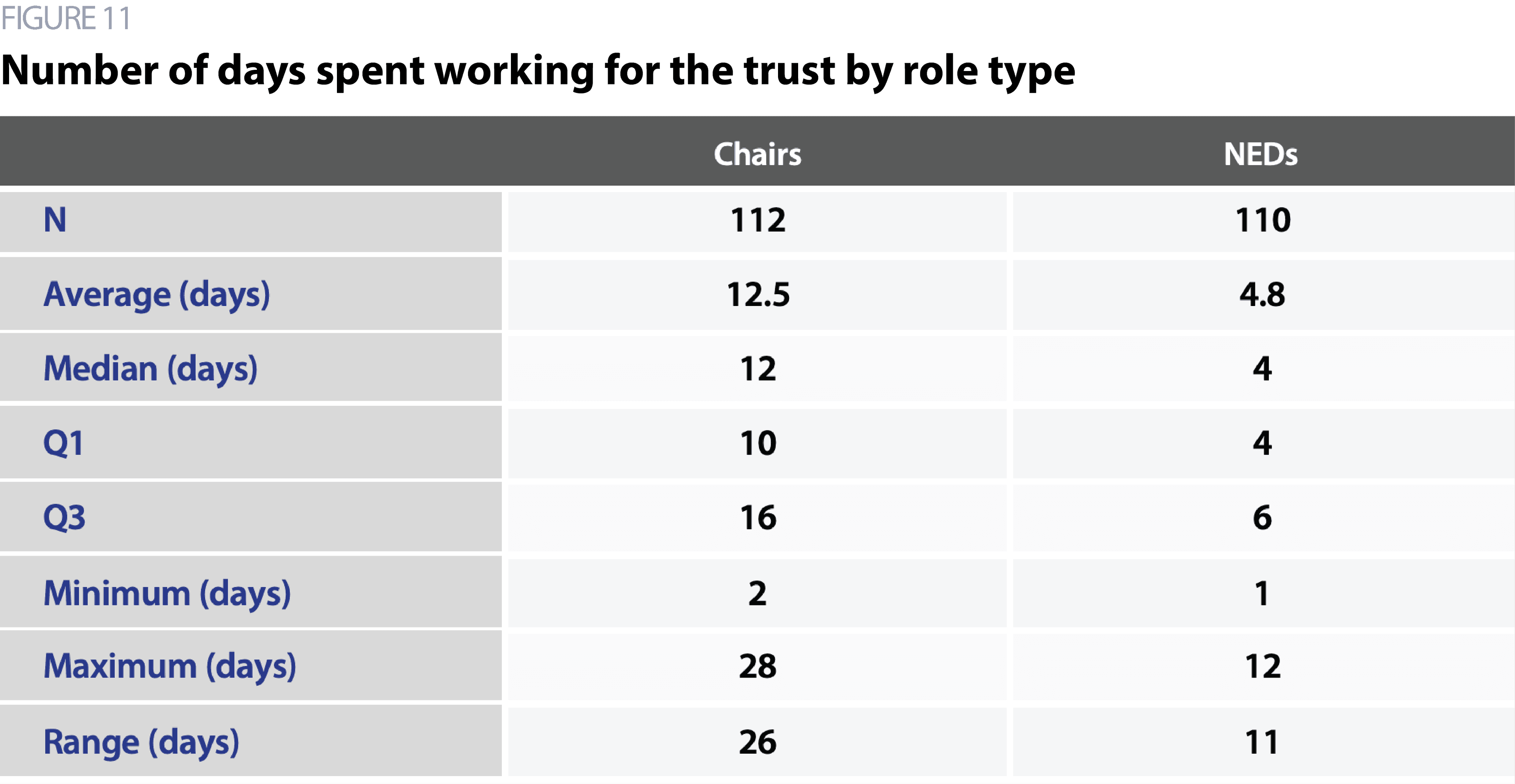Click the Median (days) row label
This screenshot has height=784, width=1515.
151,369
